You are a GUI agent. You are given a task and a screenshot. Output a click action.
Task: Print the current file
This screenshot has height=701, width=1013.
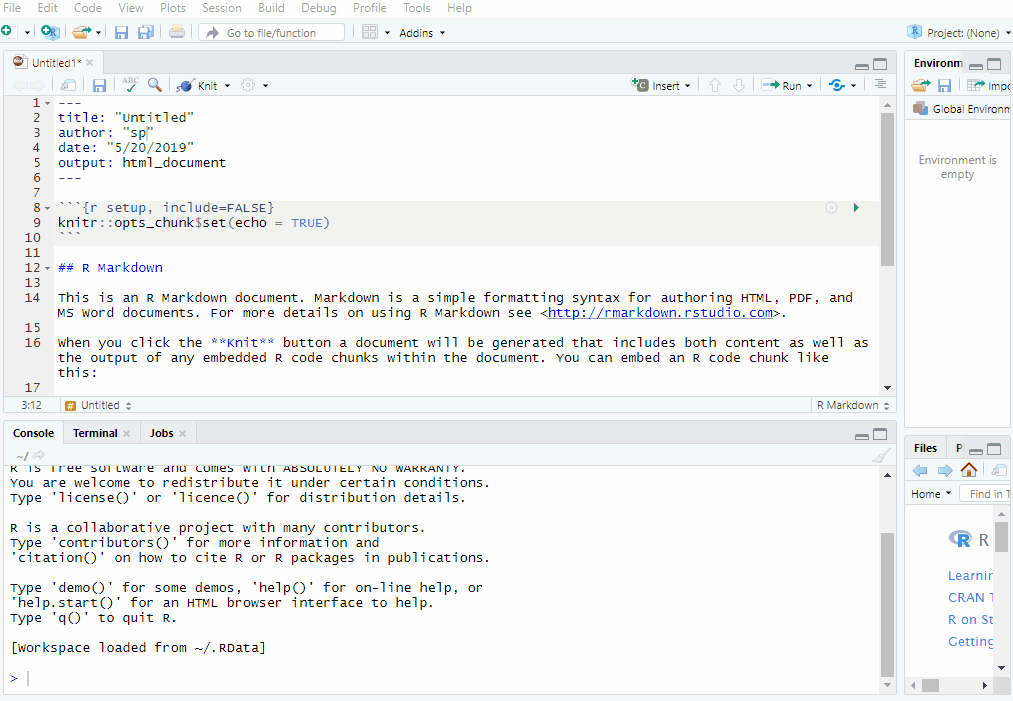pos(176,32)
